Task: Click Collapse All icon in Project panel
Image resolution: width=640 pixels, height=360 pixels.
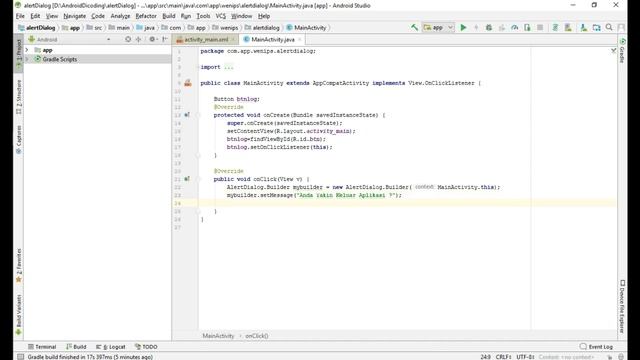Action: (x=138, y=39)
